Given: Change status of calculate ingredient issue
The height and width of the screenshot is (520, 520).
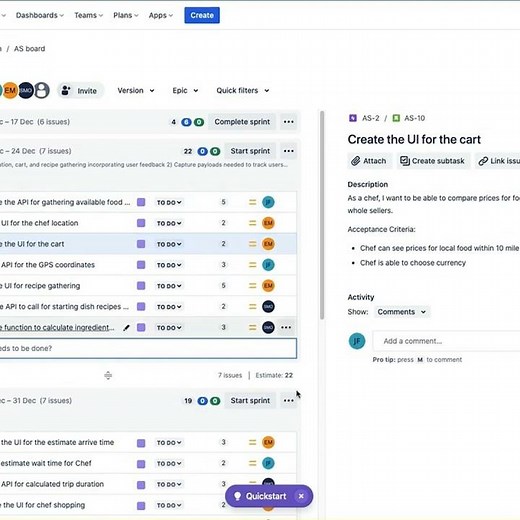Looking at the screenshot, I should tap(169, 328).
